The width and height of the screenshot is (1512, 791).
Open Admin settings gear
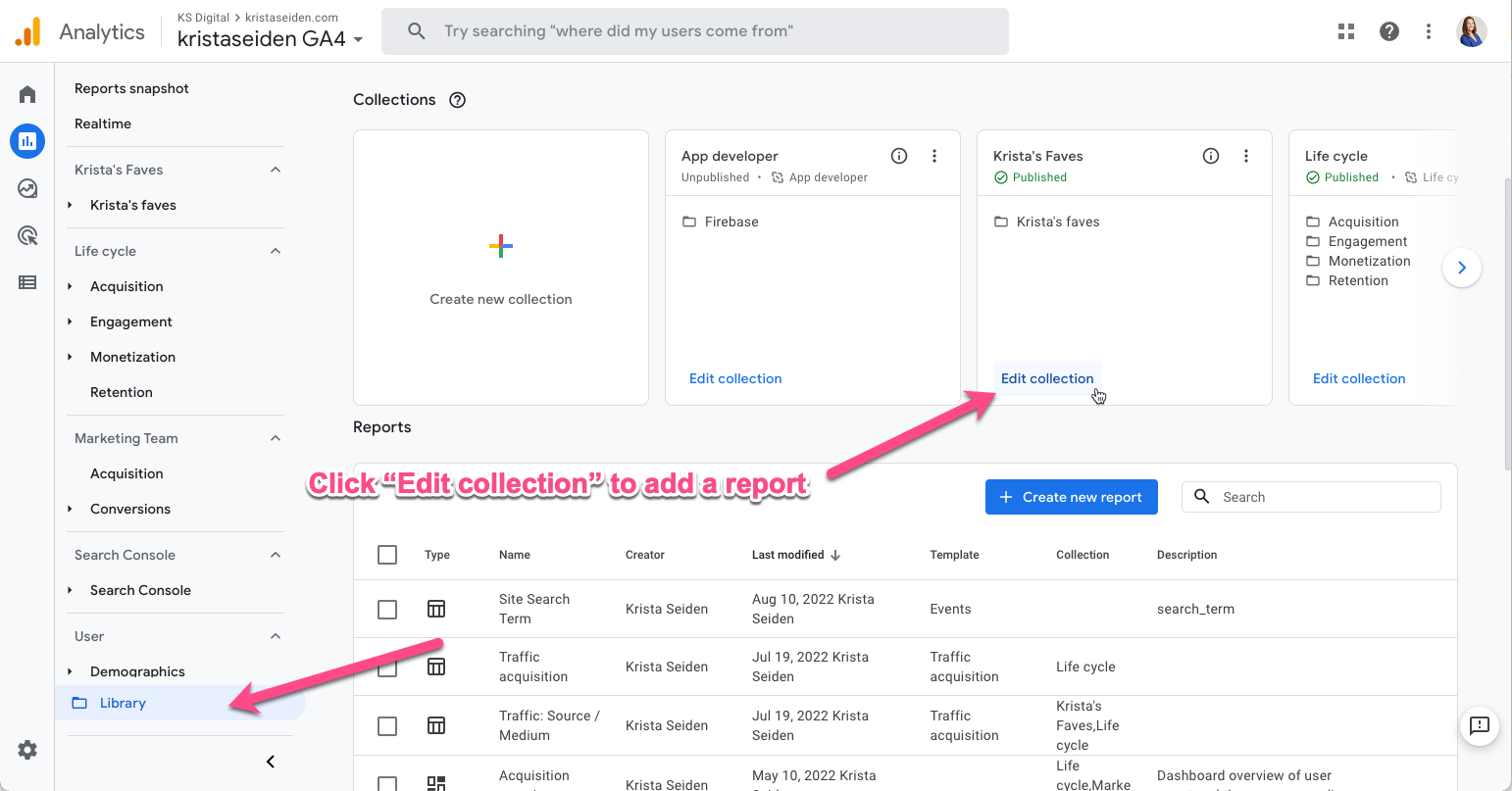(27, 750)
